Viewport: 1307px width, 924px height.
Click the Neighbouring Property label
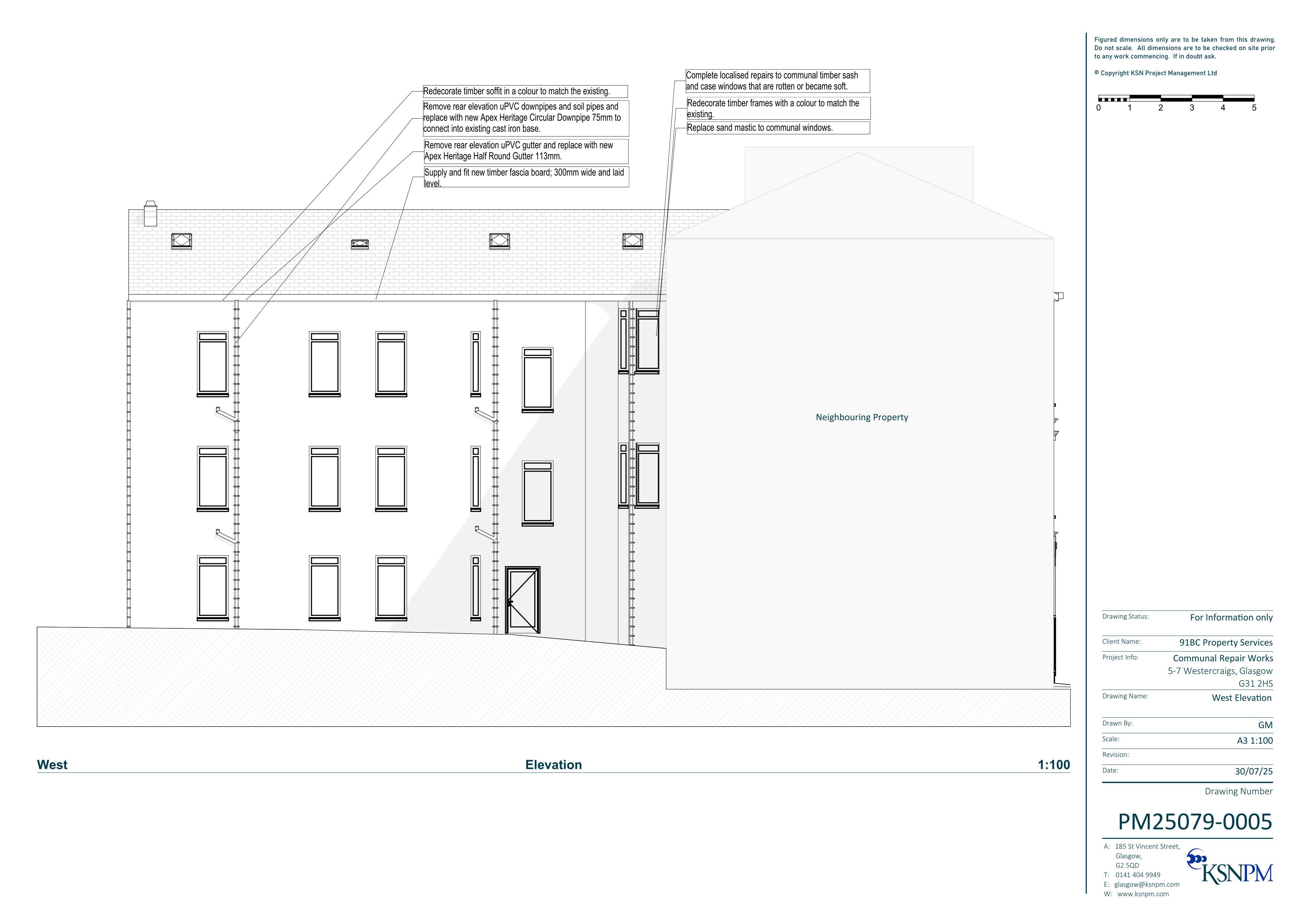click(862, 417)
